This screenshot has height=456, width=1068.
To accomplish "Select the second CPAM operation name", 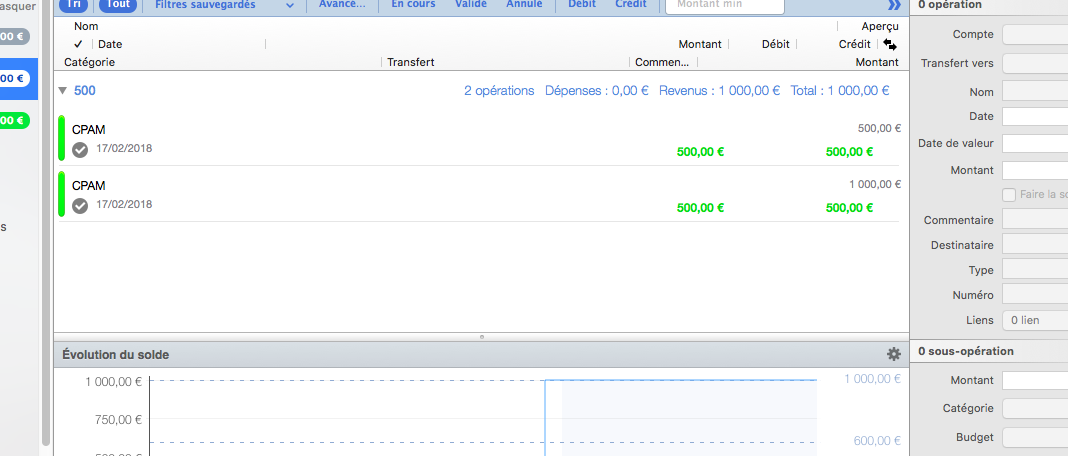I will click(89, 185).
